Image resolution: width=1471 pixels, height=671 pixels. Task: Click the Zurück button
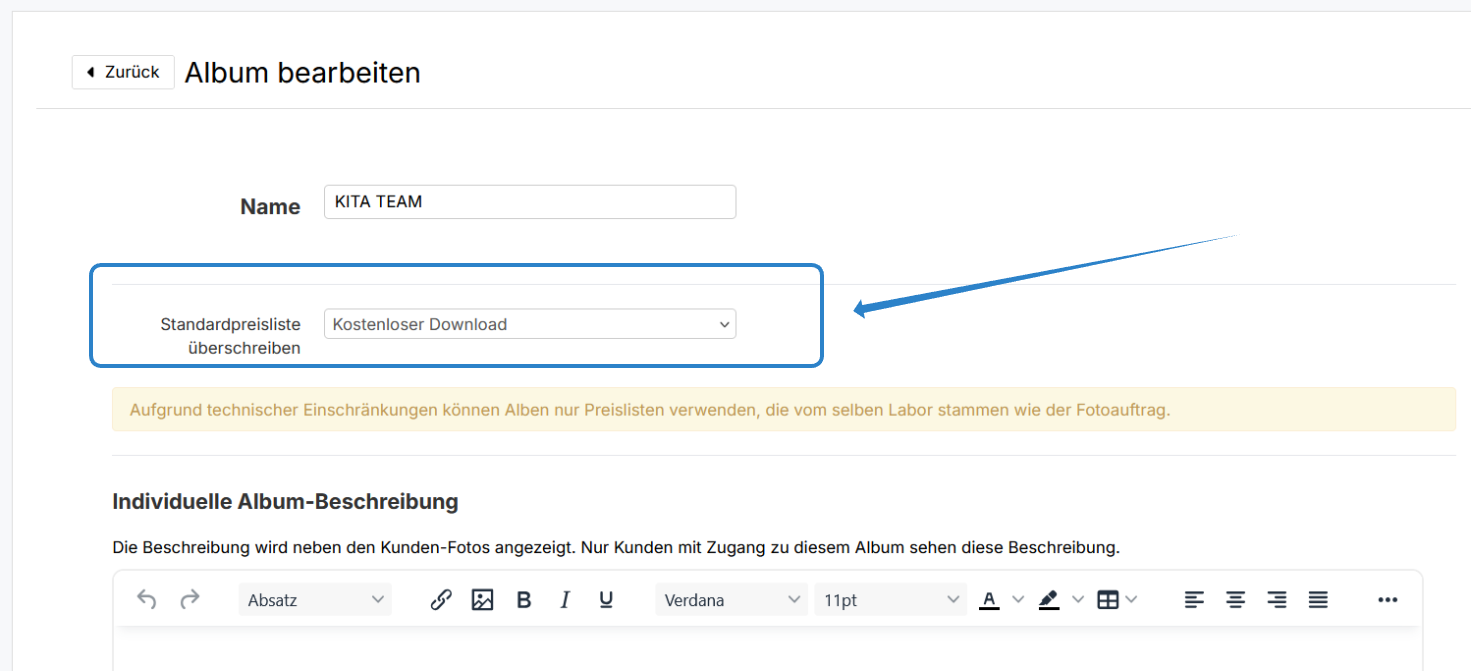point(122,71)
